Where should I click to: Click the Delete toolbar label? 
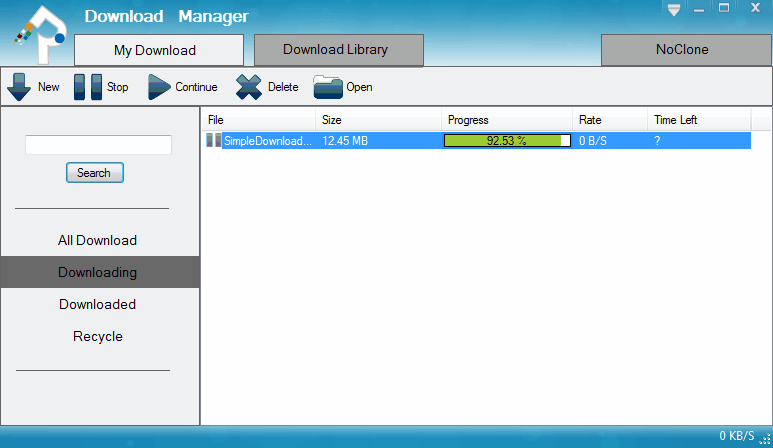[x=283, y=87]
